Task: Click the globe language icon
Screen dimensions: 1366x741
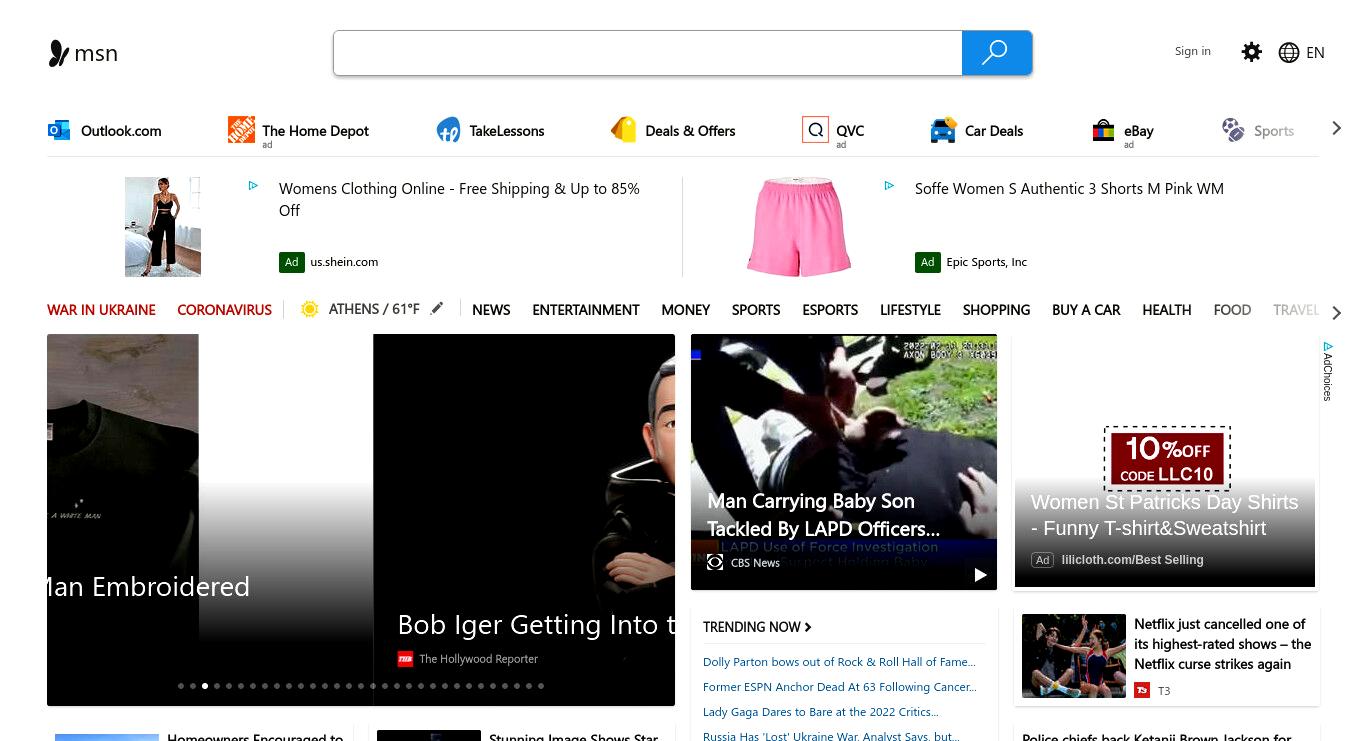Action: (x=1289, y=53)
